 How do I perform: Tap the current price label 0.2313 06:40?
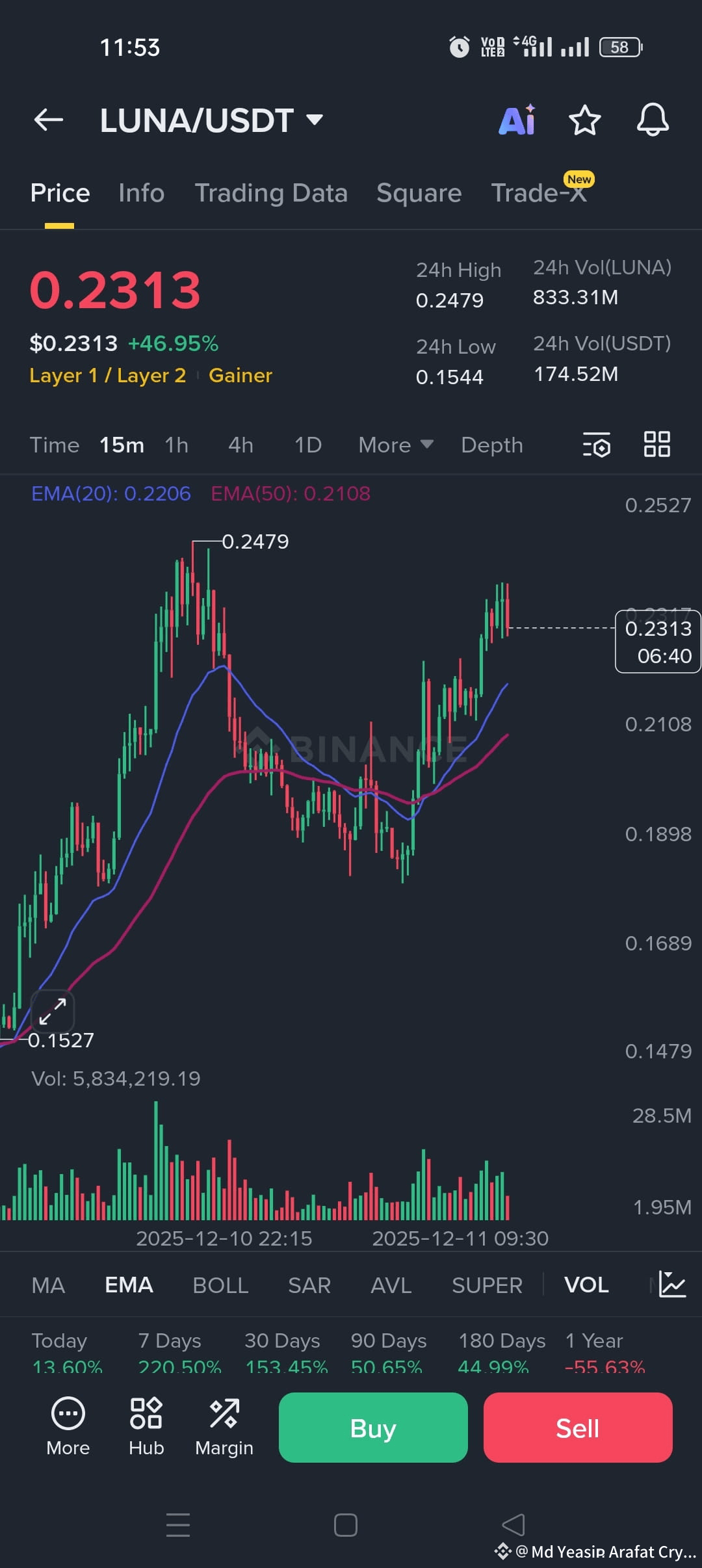[658, 642]
